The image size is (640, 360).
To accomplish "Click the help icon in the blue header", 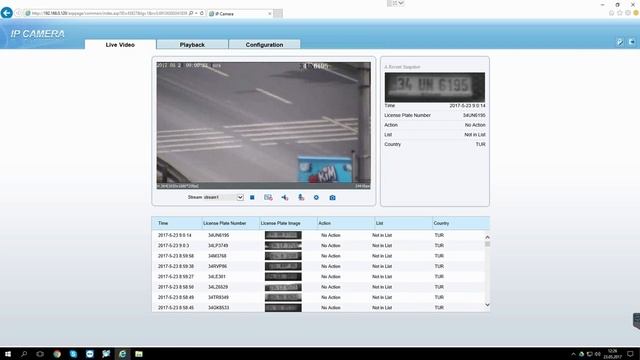I will [620, 42].
